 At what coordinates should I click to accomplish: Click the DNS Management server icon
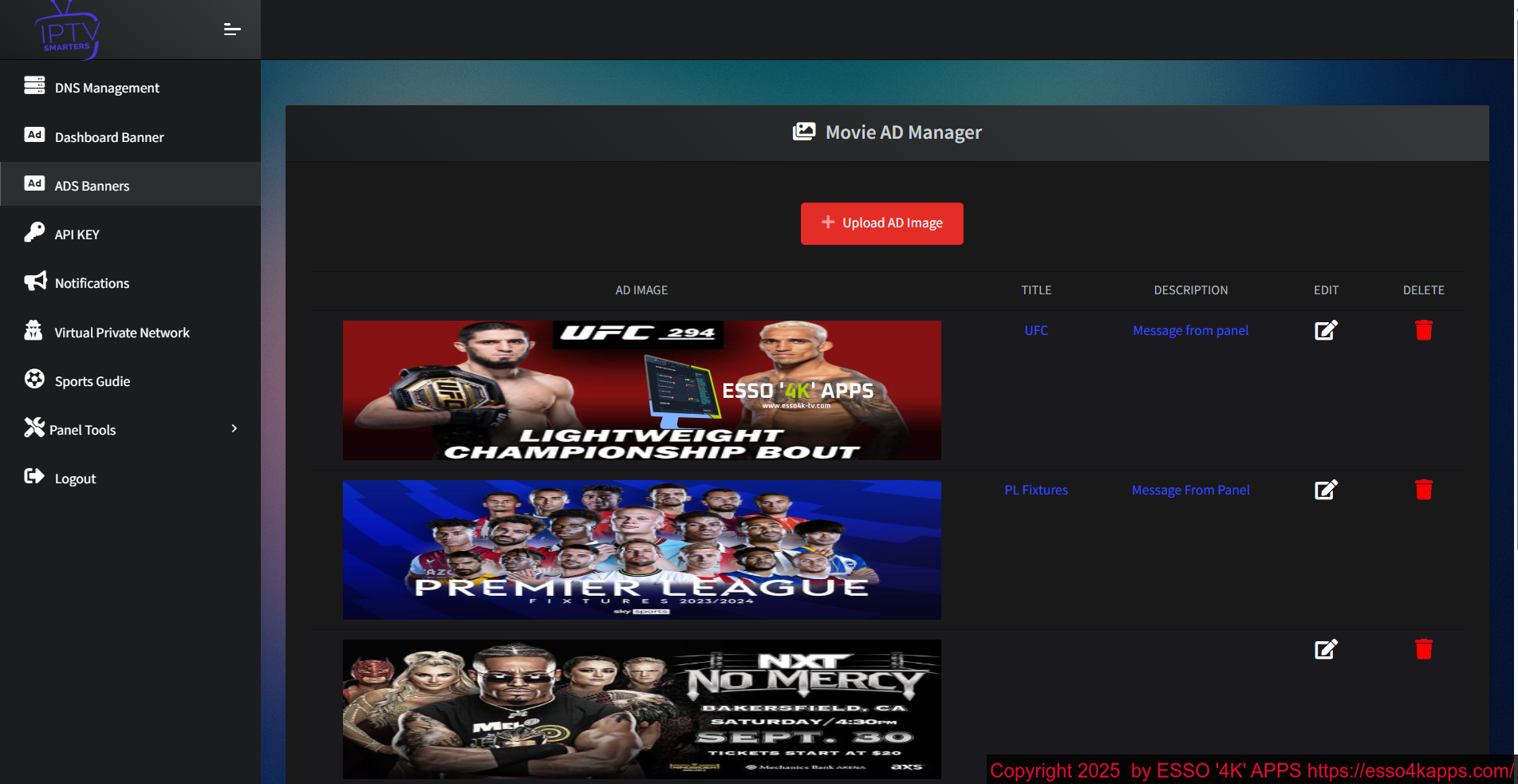pos(34,85)
